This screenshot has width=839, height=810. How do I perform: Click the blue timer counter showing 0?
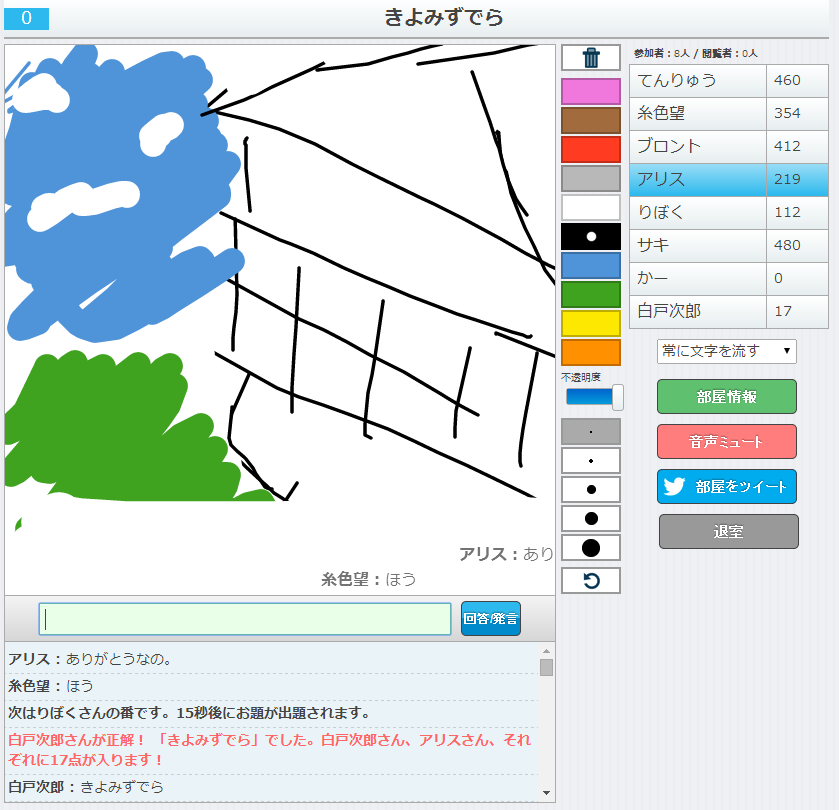click(x=27, y=18)
